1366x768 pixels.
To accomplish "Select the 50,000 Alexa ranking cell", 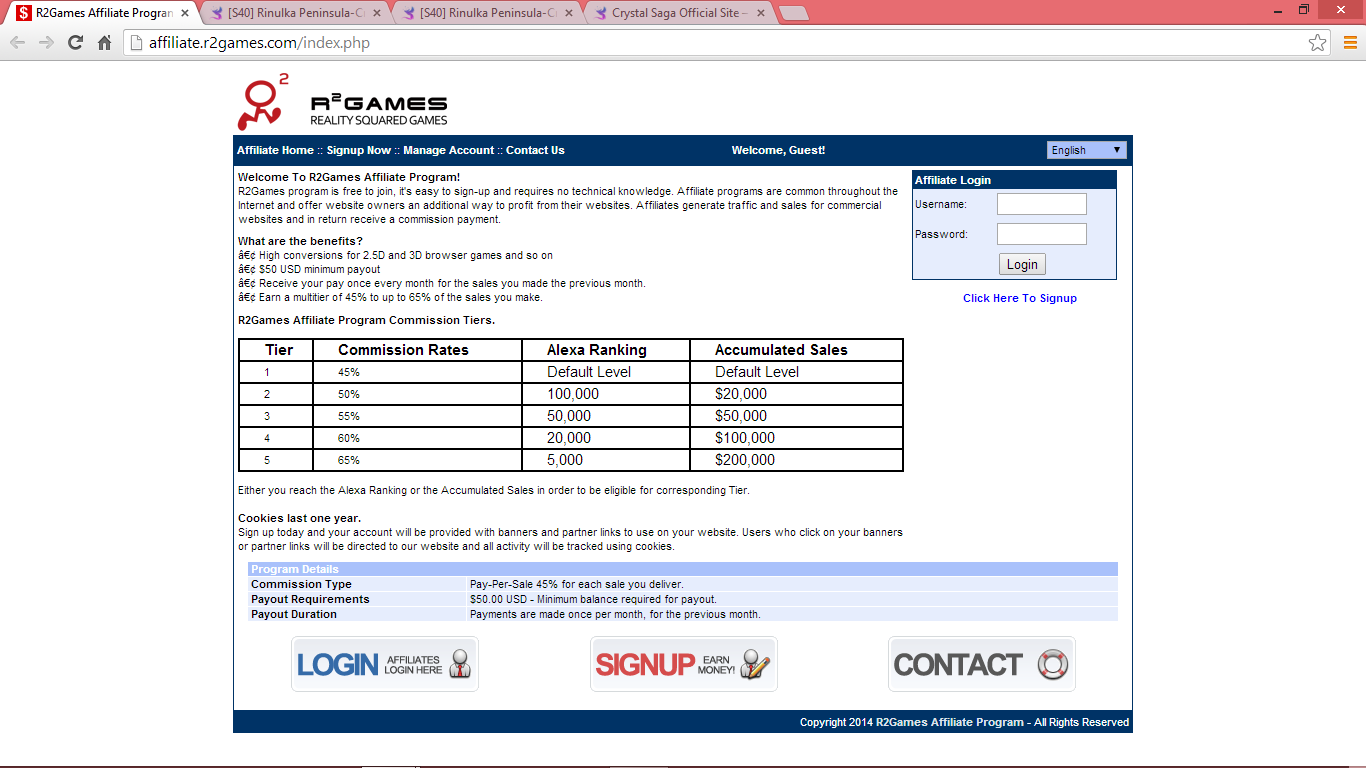I will pyautogui.click(x=606, y=416).
